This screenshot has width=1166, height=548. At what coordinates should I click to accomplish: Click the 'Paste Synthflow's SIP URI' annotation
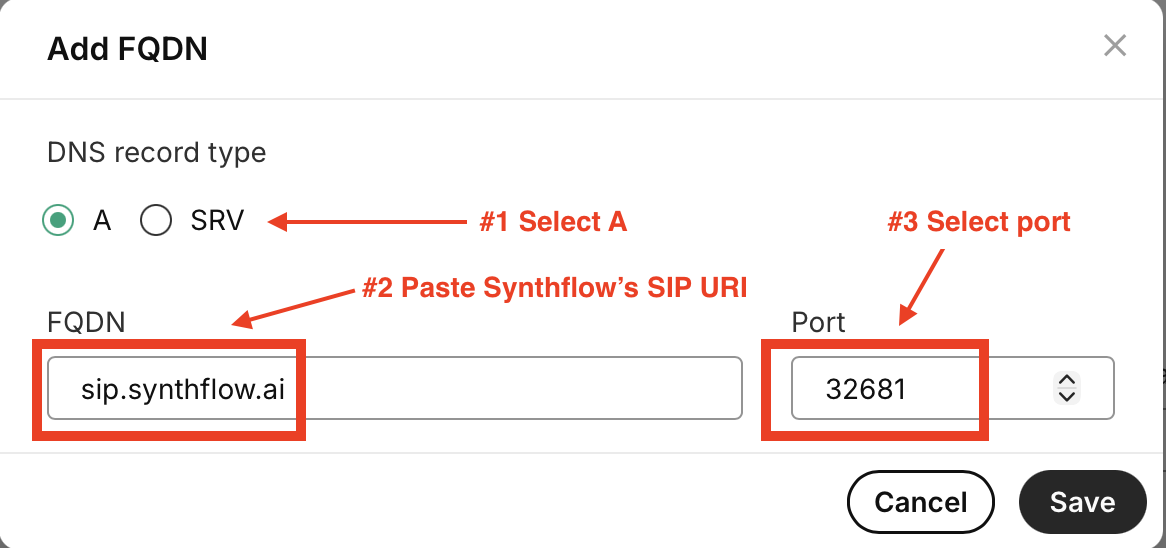point(554,288)
